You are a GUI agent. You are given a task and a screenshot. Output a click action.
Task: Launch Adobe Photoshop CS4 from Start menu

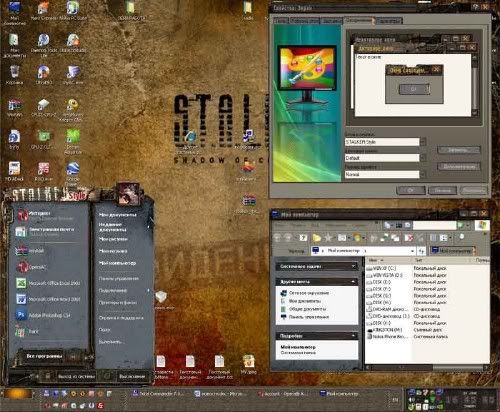[x=43, y=315]
